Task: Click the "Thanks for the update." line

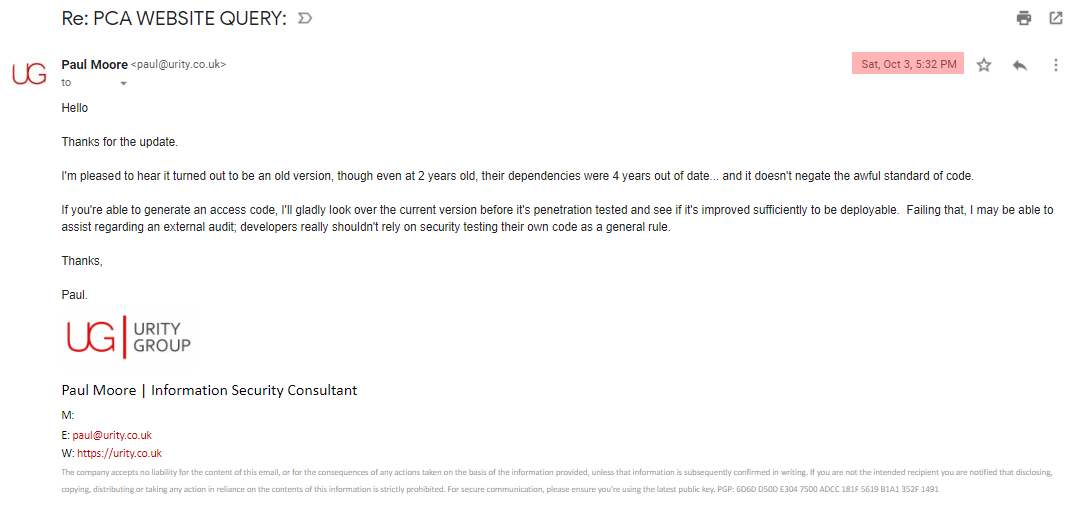Action: [x=120, y=142]
